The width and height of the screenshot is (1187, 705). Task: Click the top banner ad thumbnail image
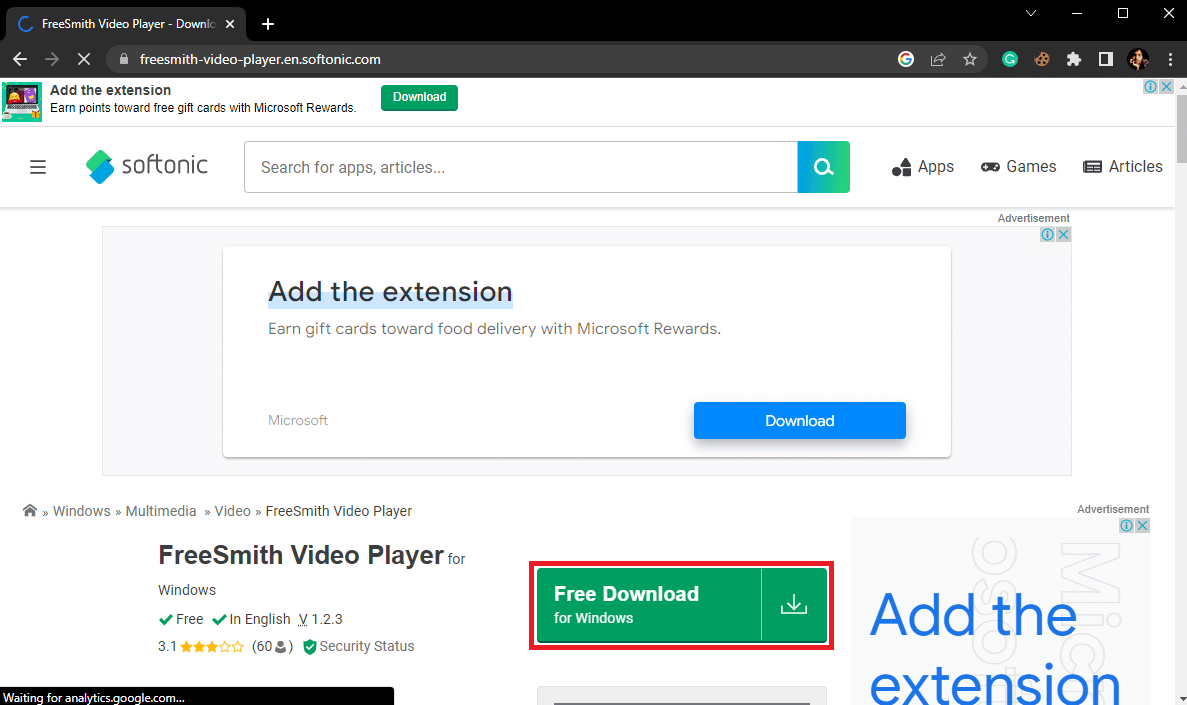tap(22, 101)
